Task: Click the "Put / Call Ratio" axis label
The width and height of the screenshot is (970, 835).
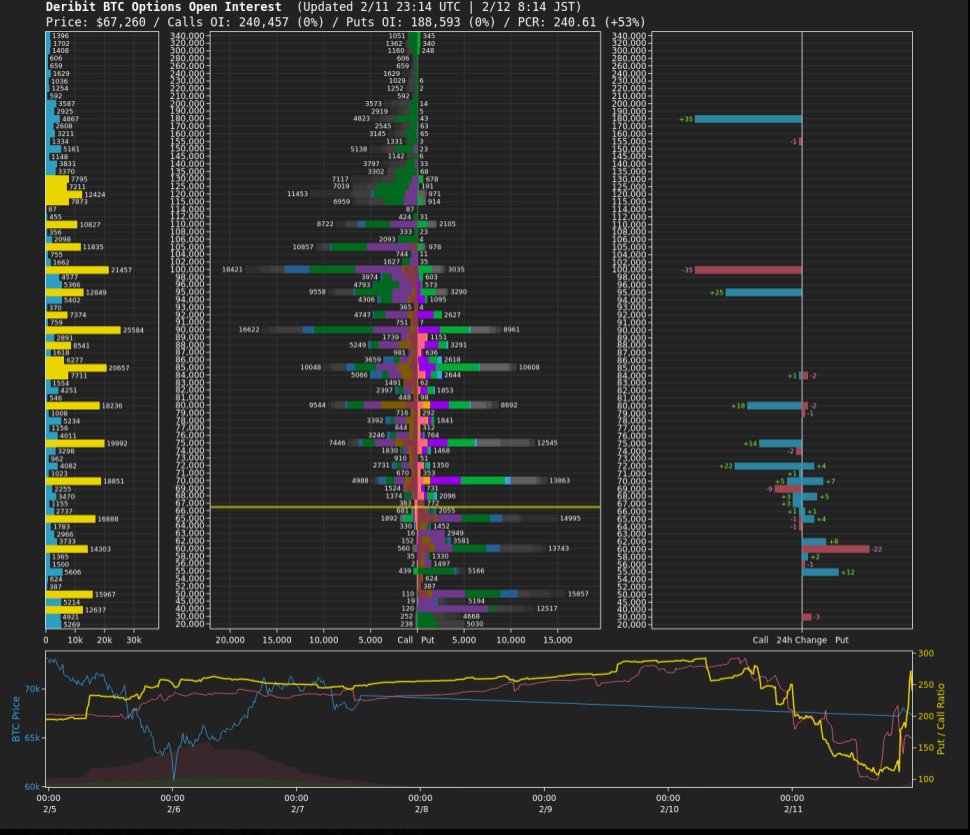Action: [x=941, y=719]
